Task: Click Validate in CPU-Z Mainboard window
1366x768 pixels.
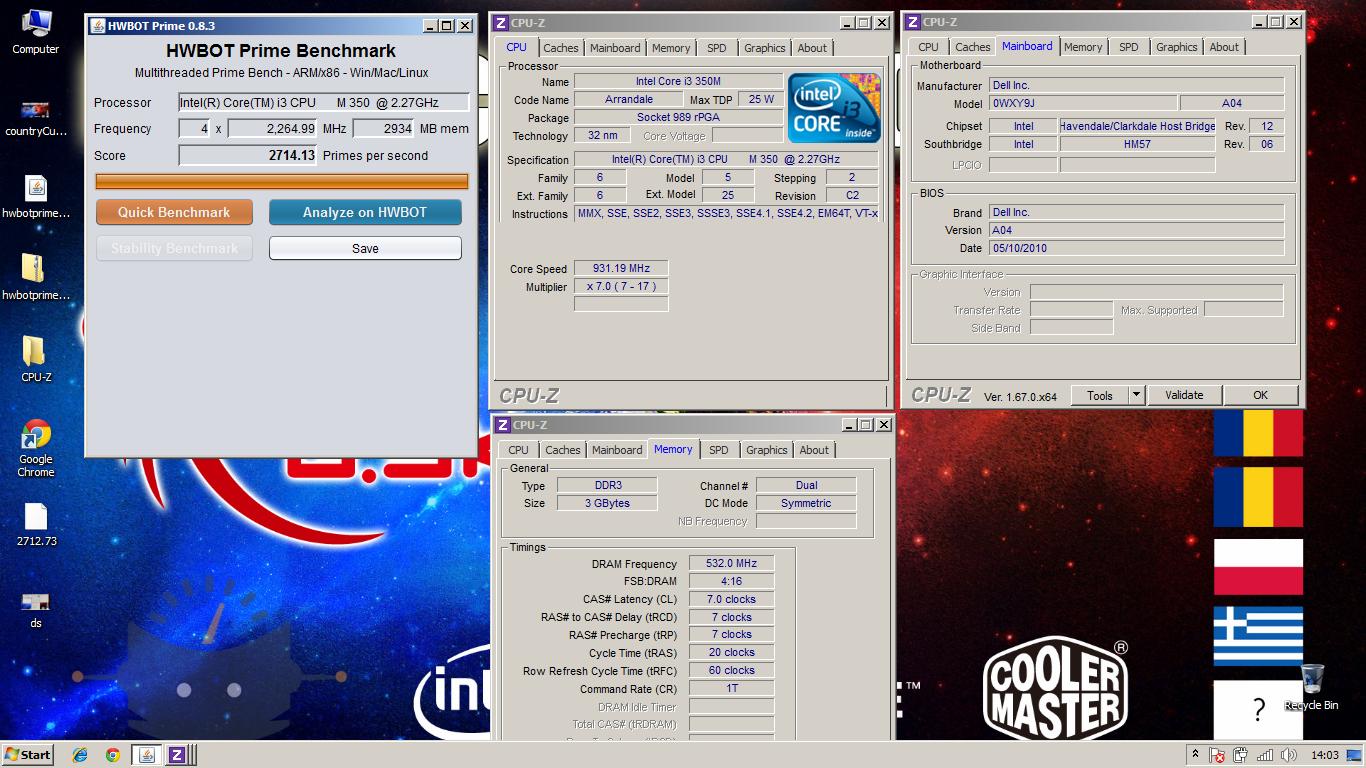Action: tap(1184, 395)
